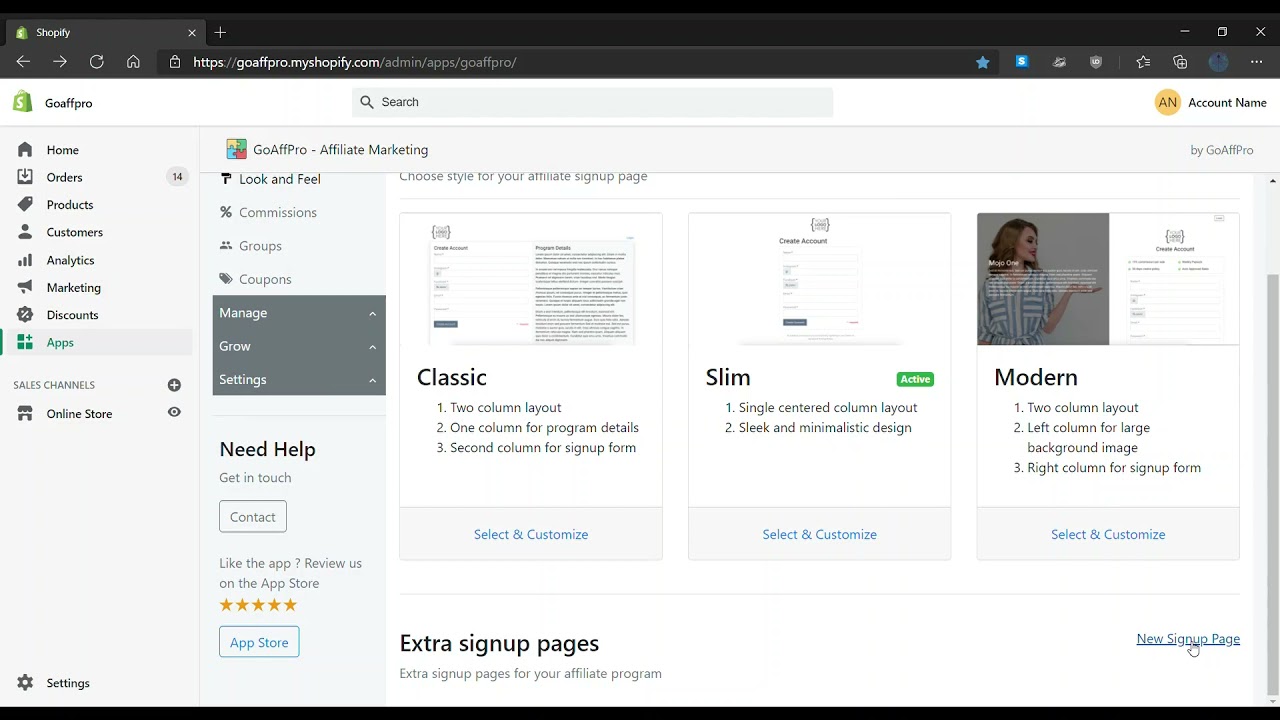Click the five-star review rating
1280x720 pixels.
pyautogui.click(x=258, y=605)
